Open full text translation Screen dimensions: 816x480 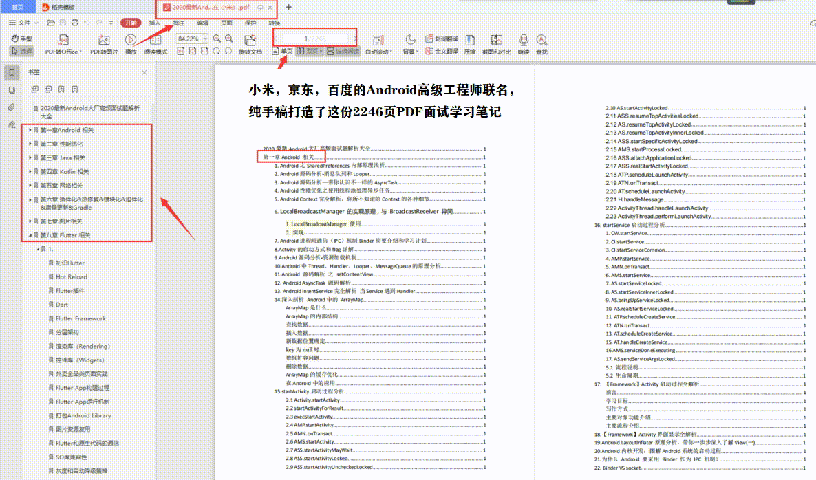coord(441,51)
